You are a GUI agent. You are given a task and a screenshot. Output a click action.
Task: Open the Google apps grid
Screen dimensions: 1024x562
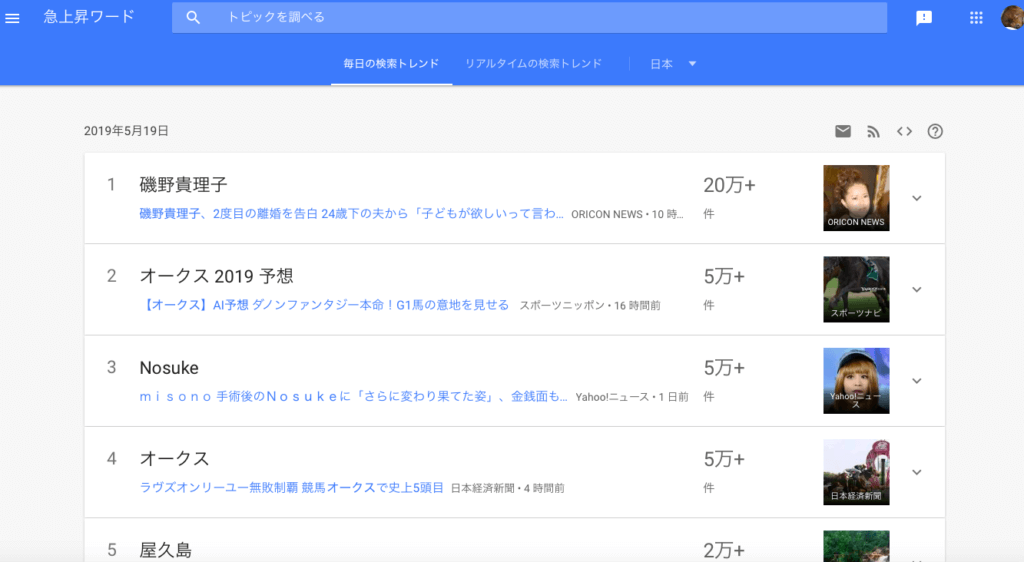coord(977,18)
